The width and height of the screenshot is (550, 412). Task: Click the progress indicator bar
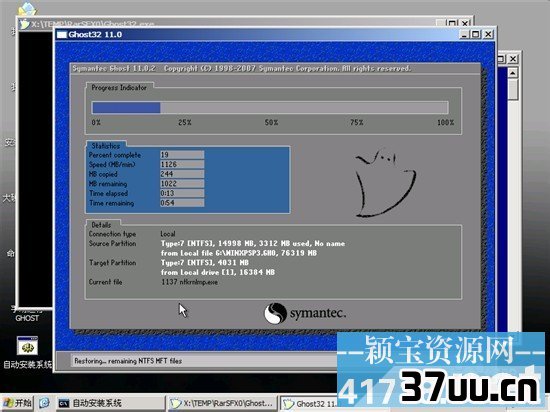click(x=270, y=108)
